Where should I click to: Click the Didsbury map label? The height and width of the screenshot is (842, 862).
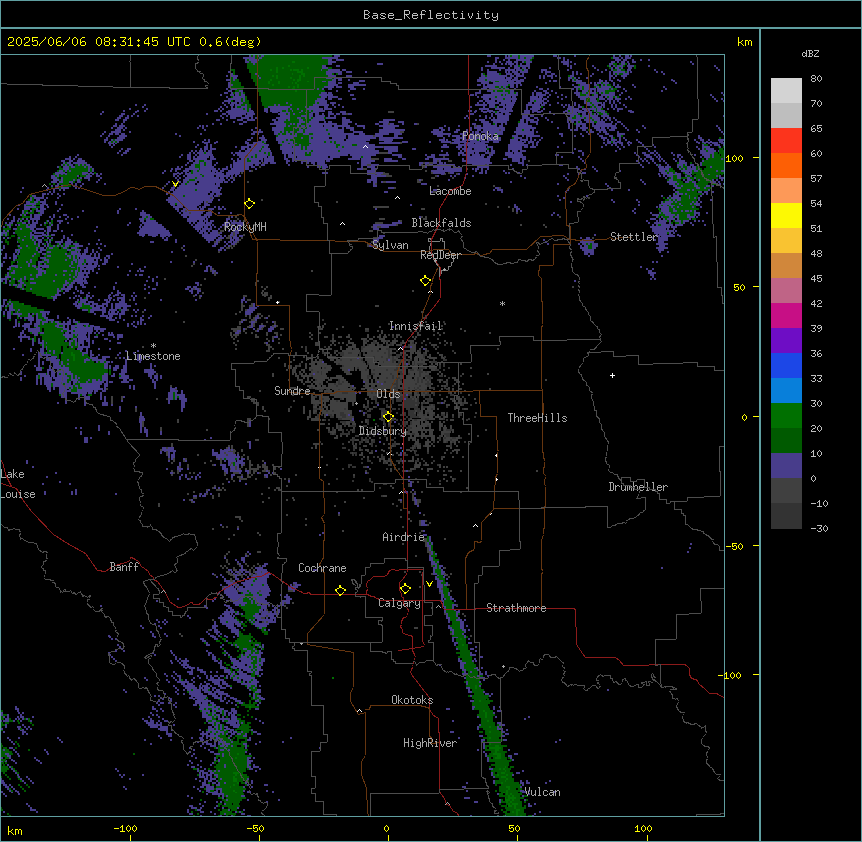pos(383,431)
